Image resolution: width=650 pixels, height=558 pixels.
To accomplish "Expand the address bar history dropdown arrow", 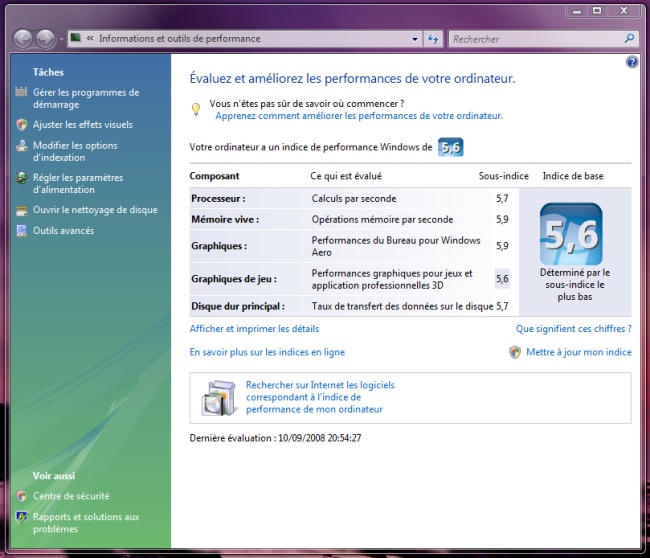I will pos(415,39).
